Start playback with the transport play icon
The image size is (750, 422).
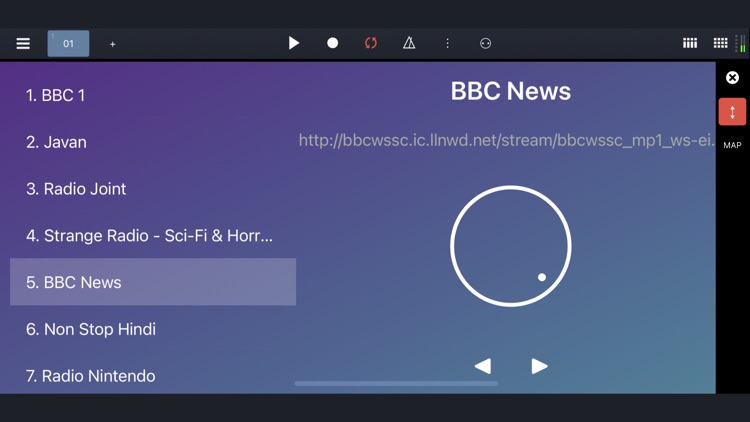point(294,43)
